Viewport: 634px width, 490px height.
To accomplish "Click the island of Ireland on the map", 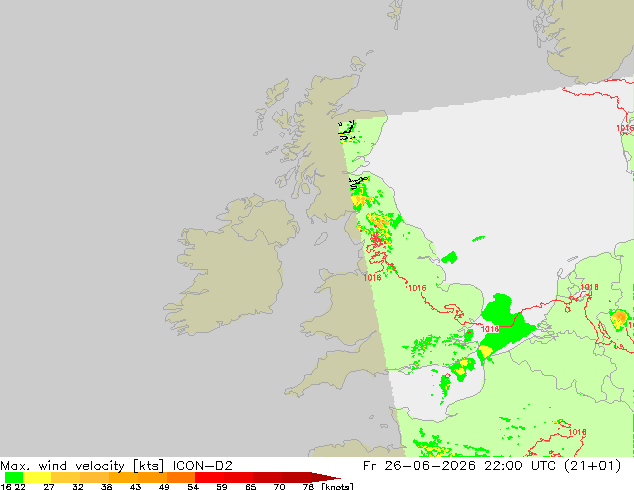I will point(230,267).
